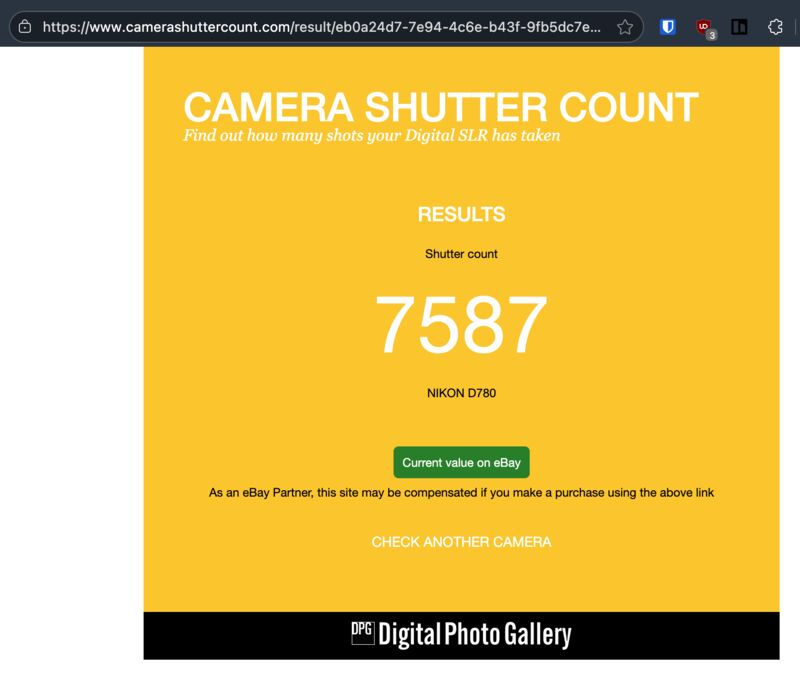800x690 pixels.
Task: Click the blank white margin left of page
Action: pyautogui.click(x=70, y=350)
